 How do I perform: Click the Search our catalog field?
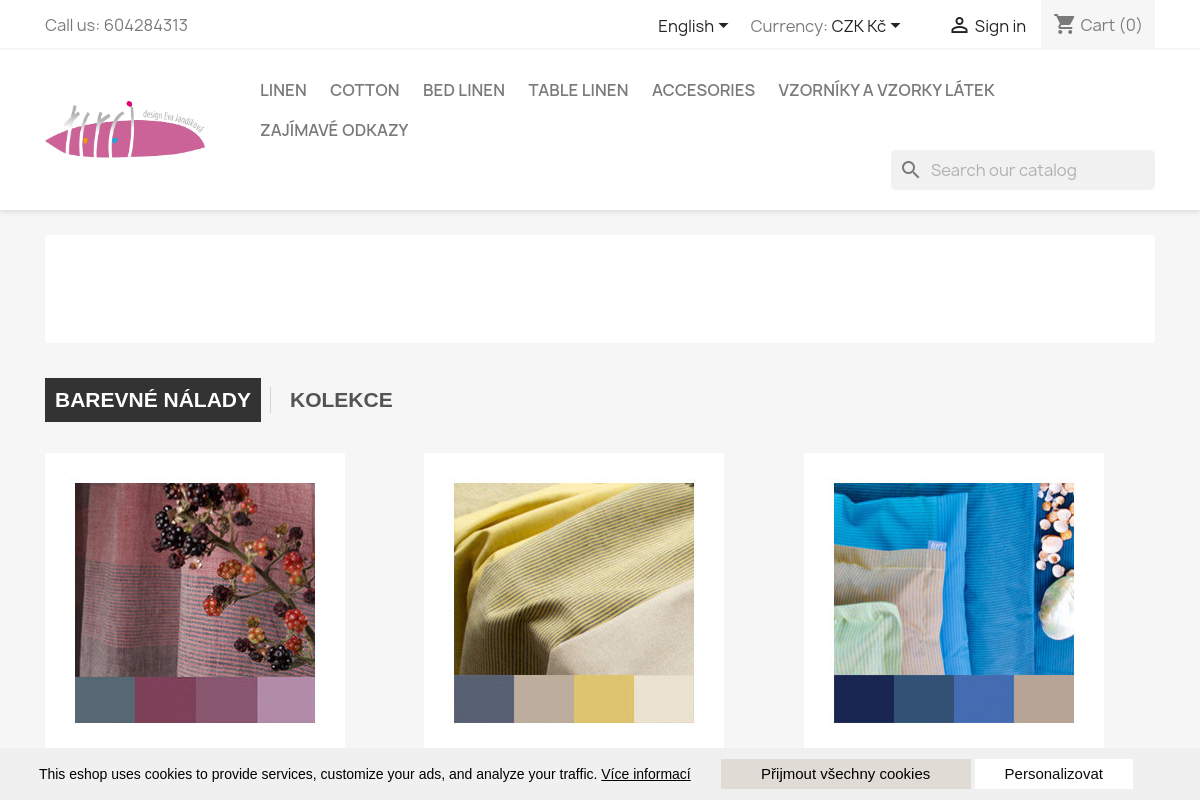click(1023, 170)
